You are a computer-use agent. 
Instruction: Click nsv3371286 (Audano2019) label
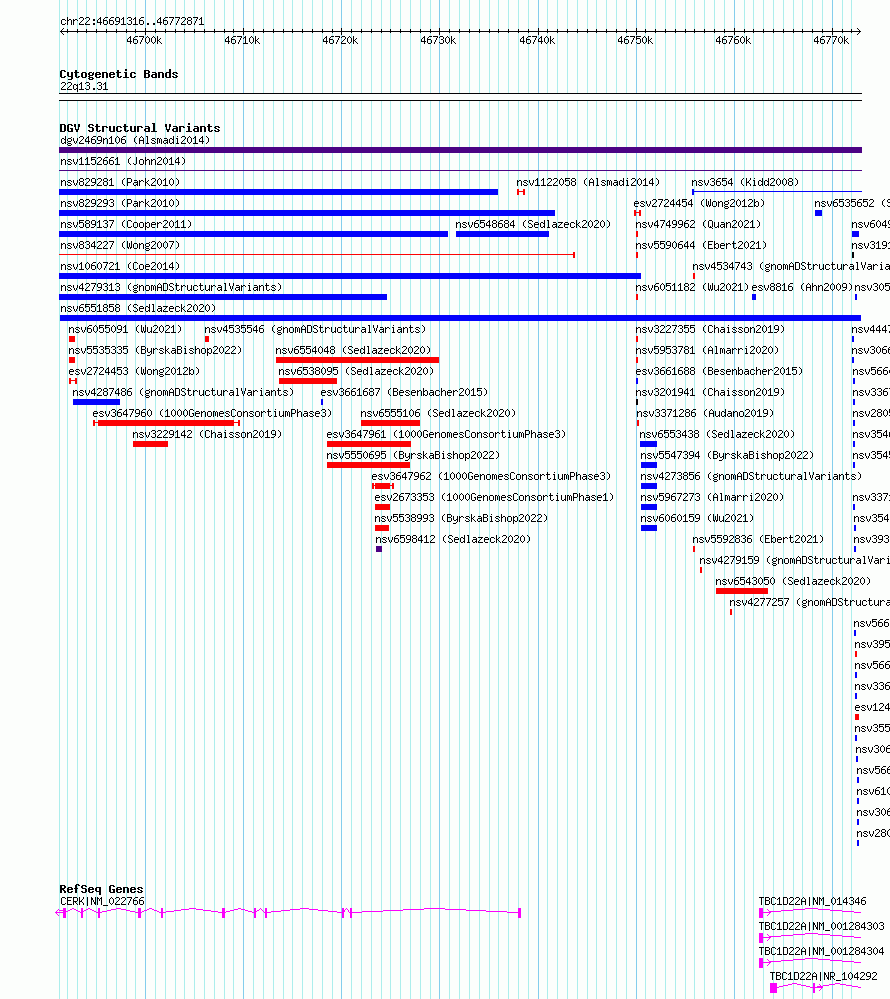(705, 413)
